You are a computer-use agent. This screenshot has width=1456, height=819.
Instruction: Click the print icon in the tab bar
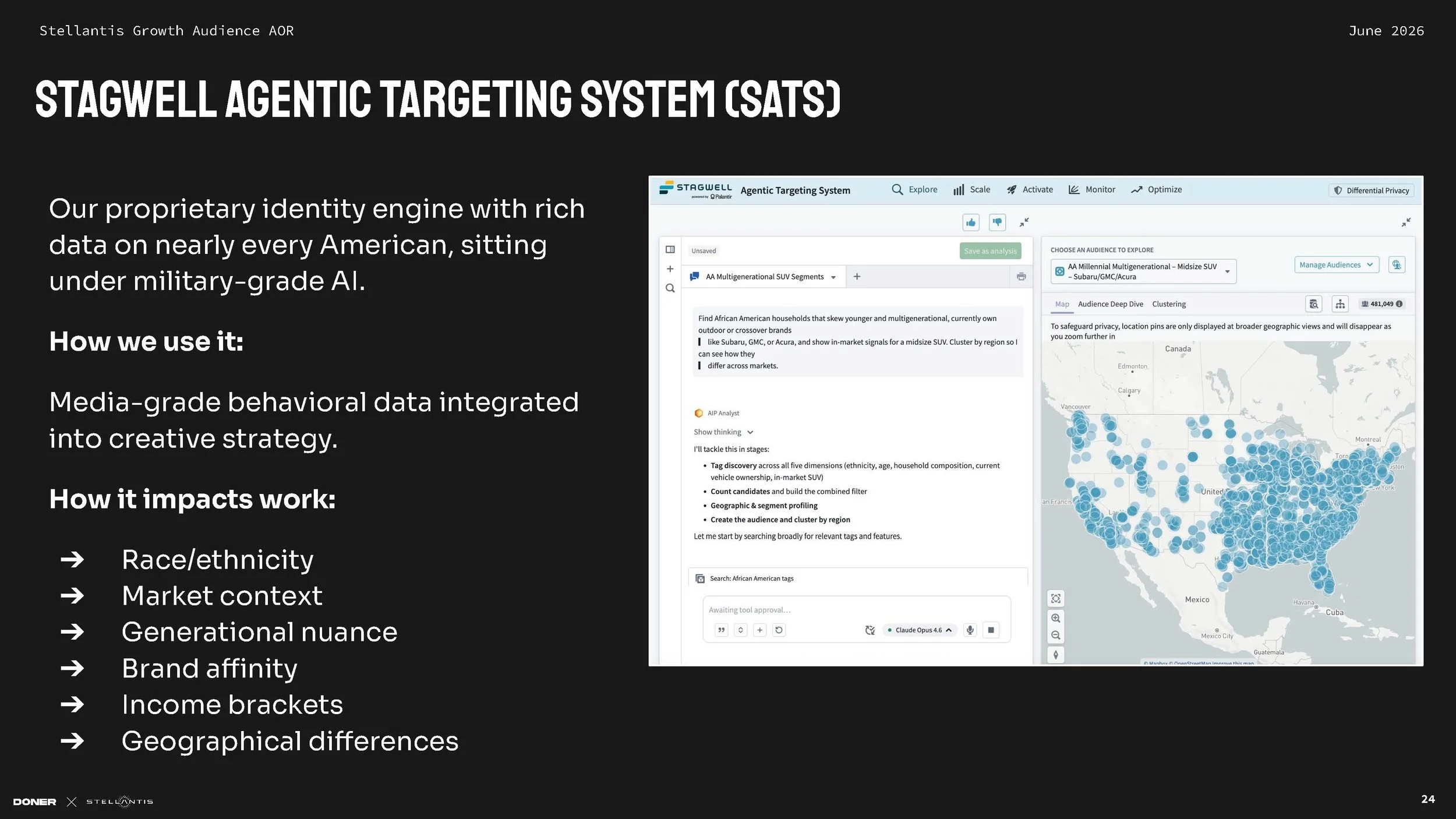(x=1021, y=277)
